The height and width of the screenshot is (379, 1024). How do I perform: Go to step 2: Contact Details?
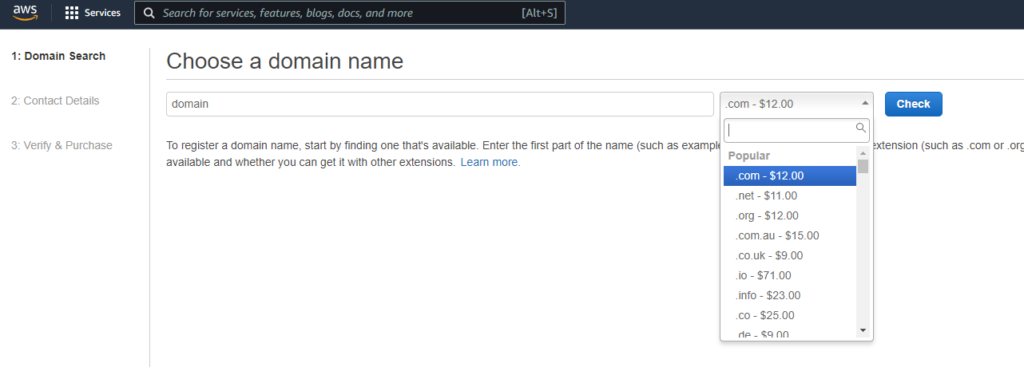click(x=56, y=101)
